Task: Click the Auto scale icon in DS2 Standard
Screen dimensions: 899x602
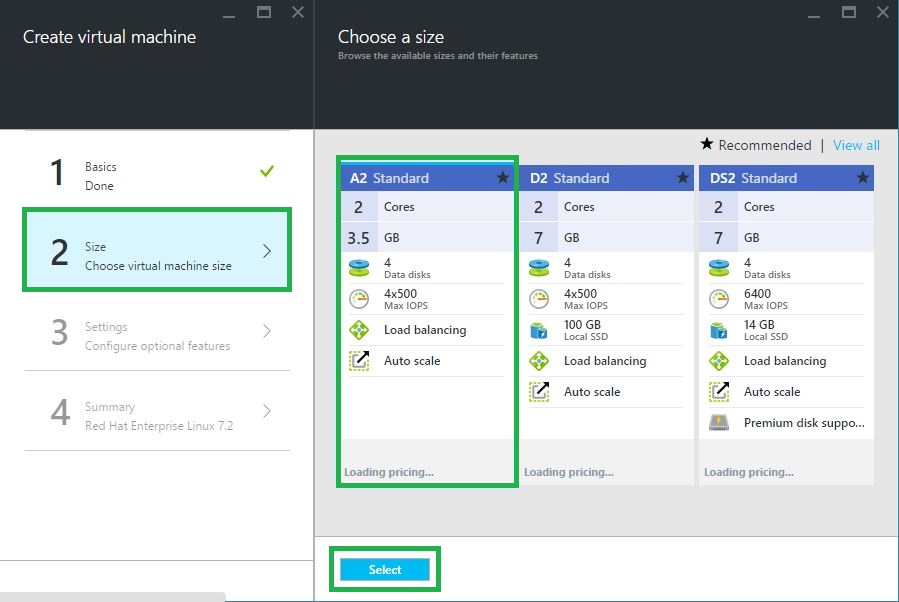Action: (x=719, y=392)
